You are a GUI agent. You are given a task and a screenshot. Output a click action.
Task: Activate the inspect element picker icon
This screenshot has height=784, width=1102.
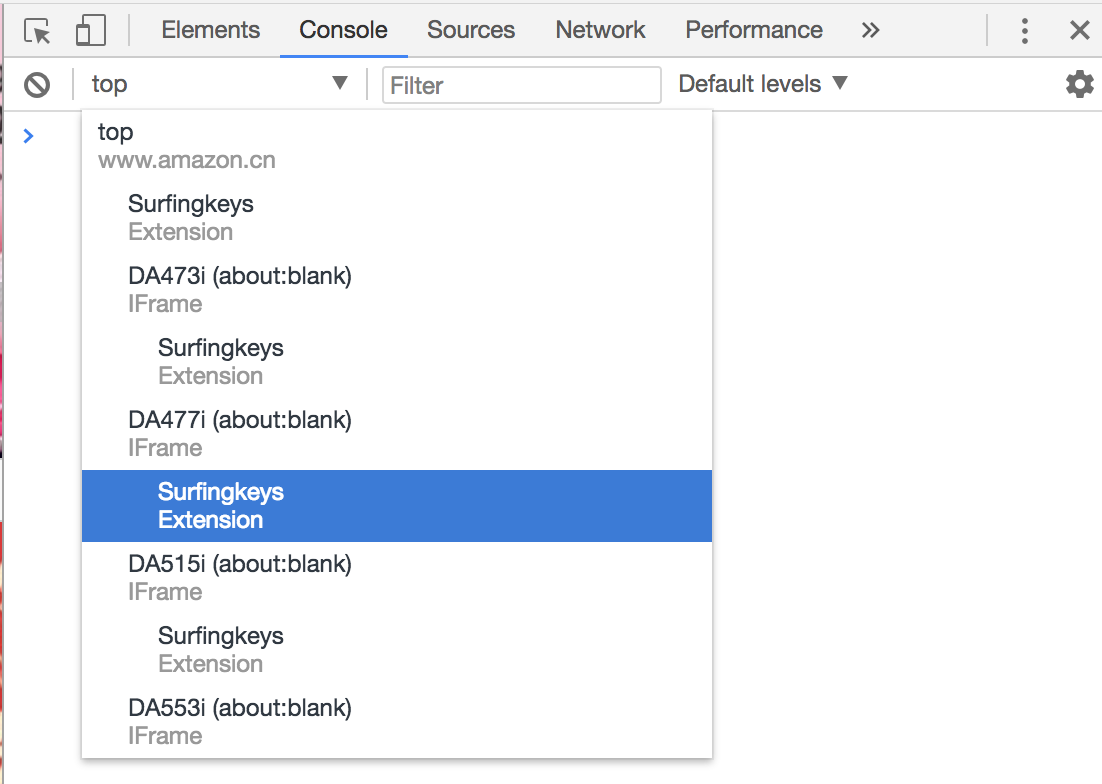tap(38, 31)
